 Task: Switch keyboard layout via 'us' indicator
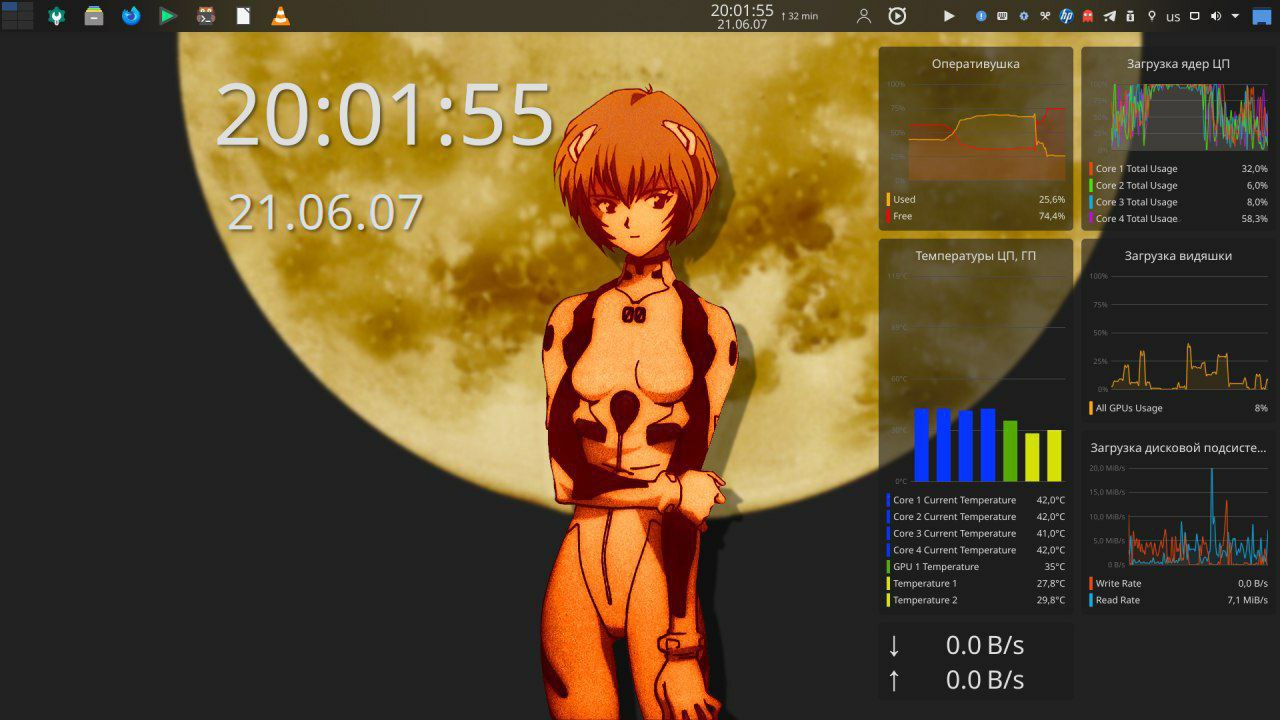1173,17
